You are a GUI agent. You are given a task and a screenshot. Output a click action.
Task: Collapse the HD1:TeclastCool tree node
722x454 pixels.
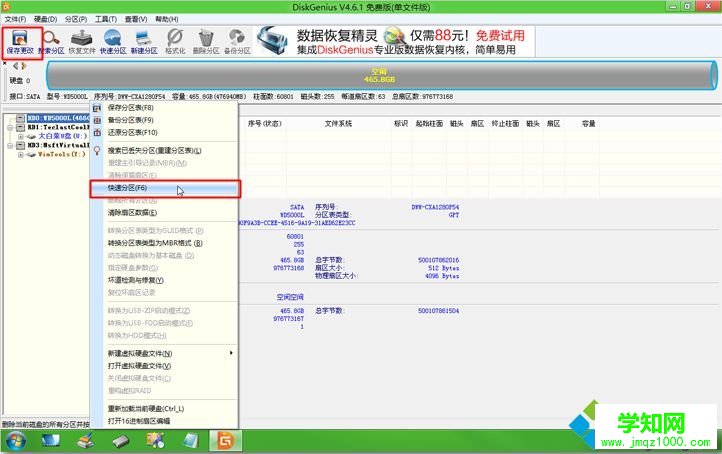point(10,128)
